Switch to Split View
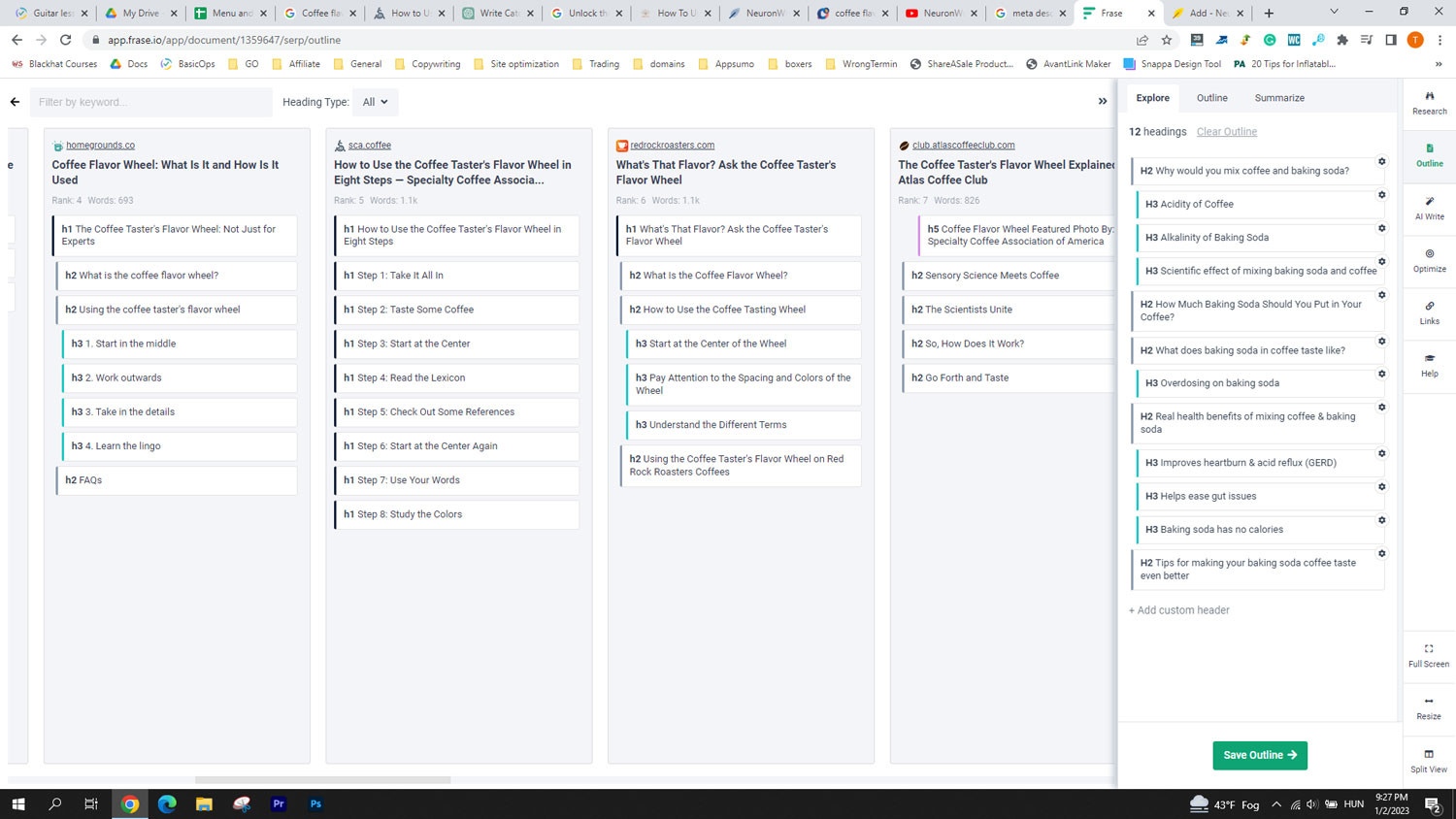1456x819 pixels. (x=1429, y=760)
